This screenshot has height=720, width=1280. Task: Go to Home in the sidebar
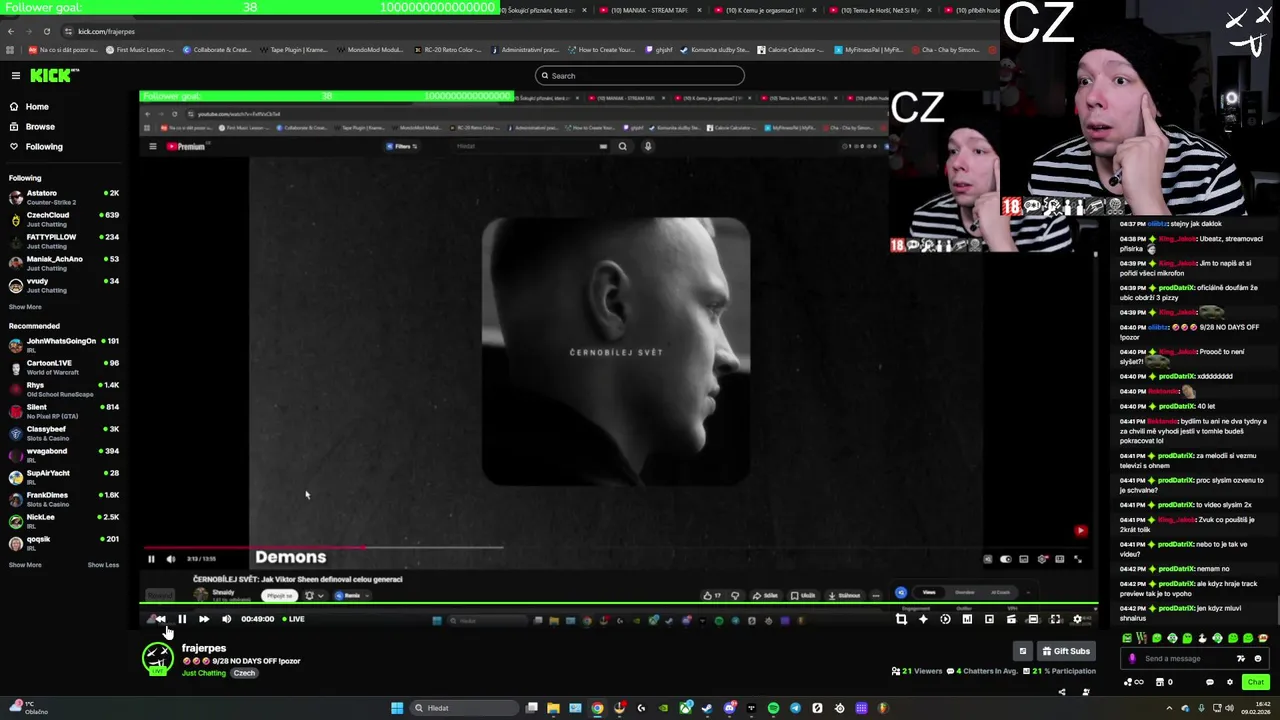click(x=37, y=106)
